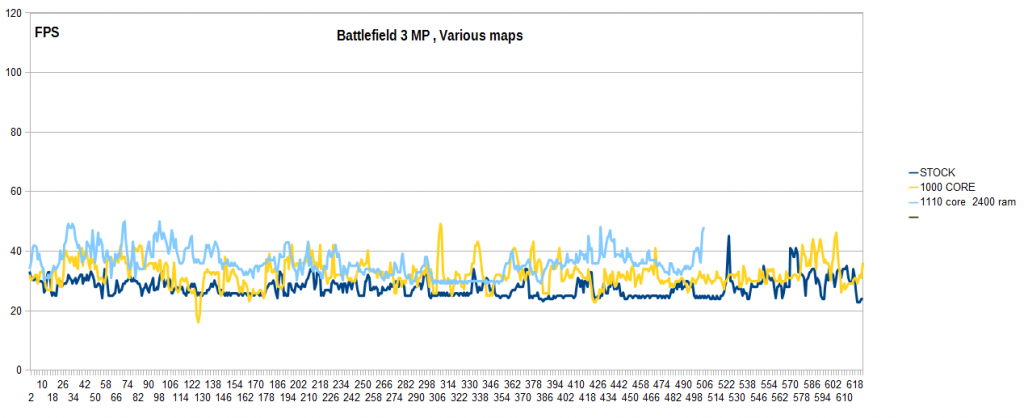Viewport: 1024px width, 418px height.
Task: Click the y-axis value "20"
Action: coord(14,312)
